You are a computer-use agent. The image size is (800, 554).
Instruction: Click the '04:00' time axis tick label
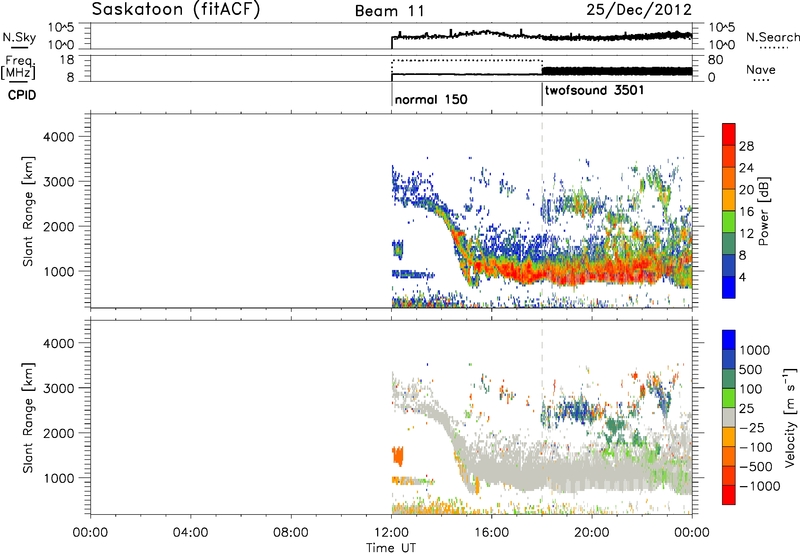pyautogui.click(x=190, y=533)
